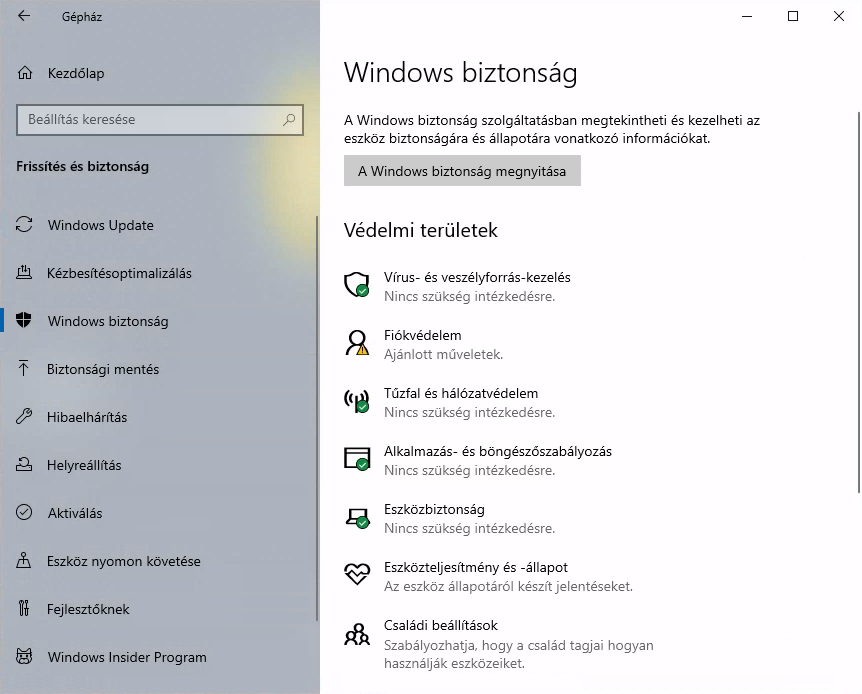The height and width of the screenshot is (694, 862).
Task: Click the sidebar vertical scrollbar
Action: 317,418
